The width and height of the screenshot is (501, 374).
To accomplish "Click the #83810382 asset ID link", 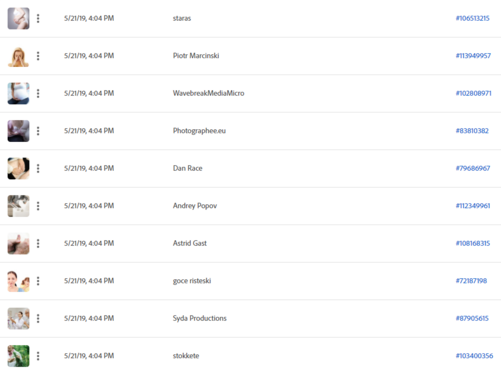I will (472, 131).
